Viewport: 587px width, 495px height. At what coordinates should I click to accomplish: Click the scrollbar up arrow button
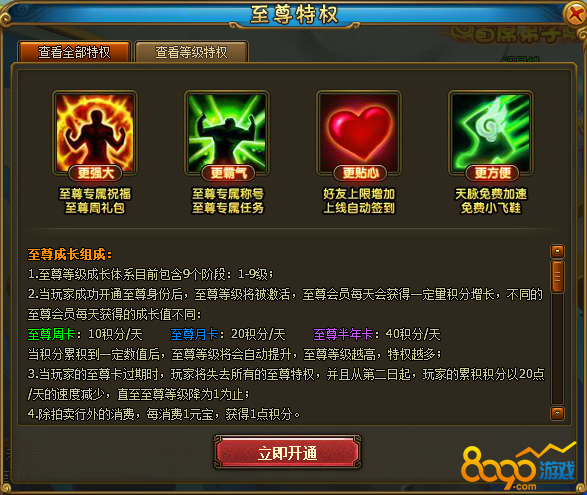click(x=557, y=251)
